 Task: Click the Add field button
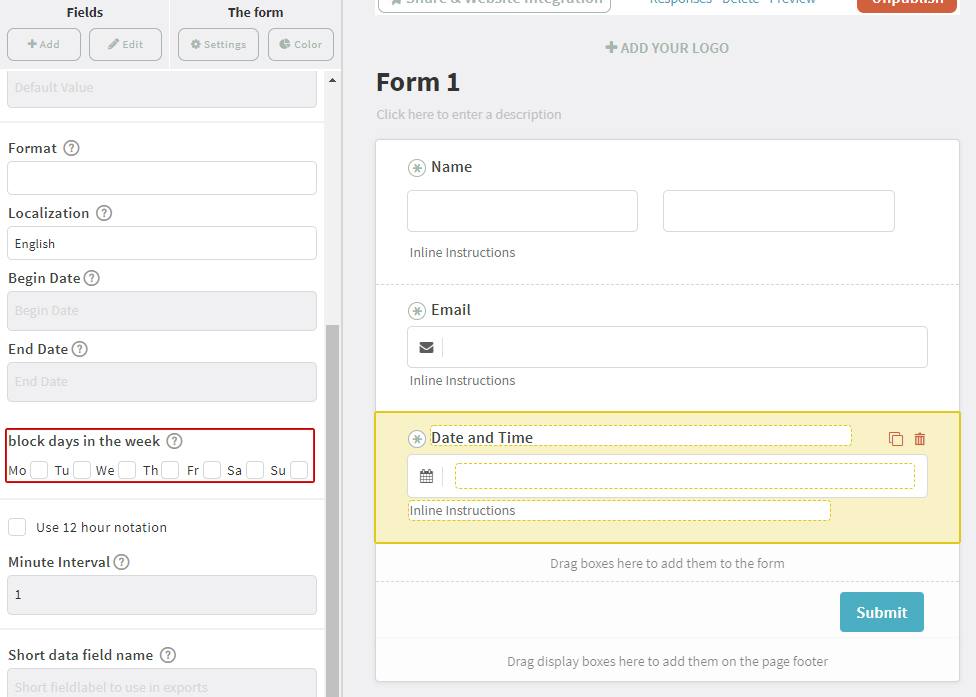tap(44, 44)
